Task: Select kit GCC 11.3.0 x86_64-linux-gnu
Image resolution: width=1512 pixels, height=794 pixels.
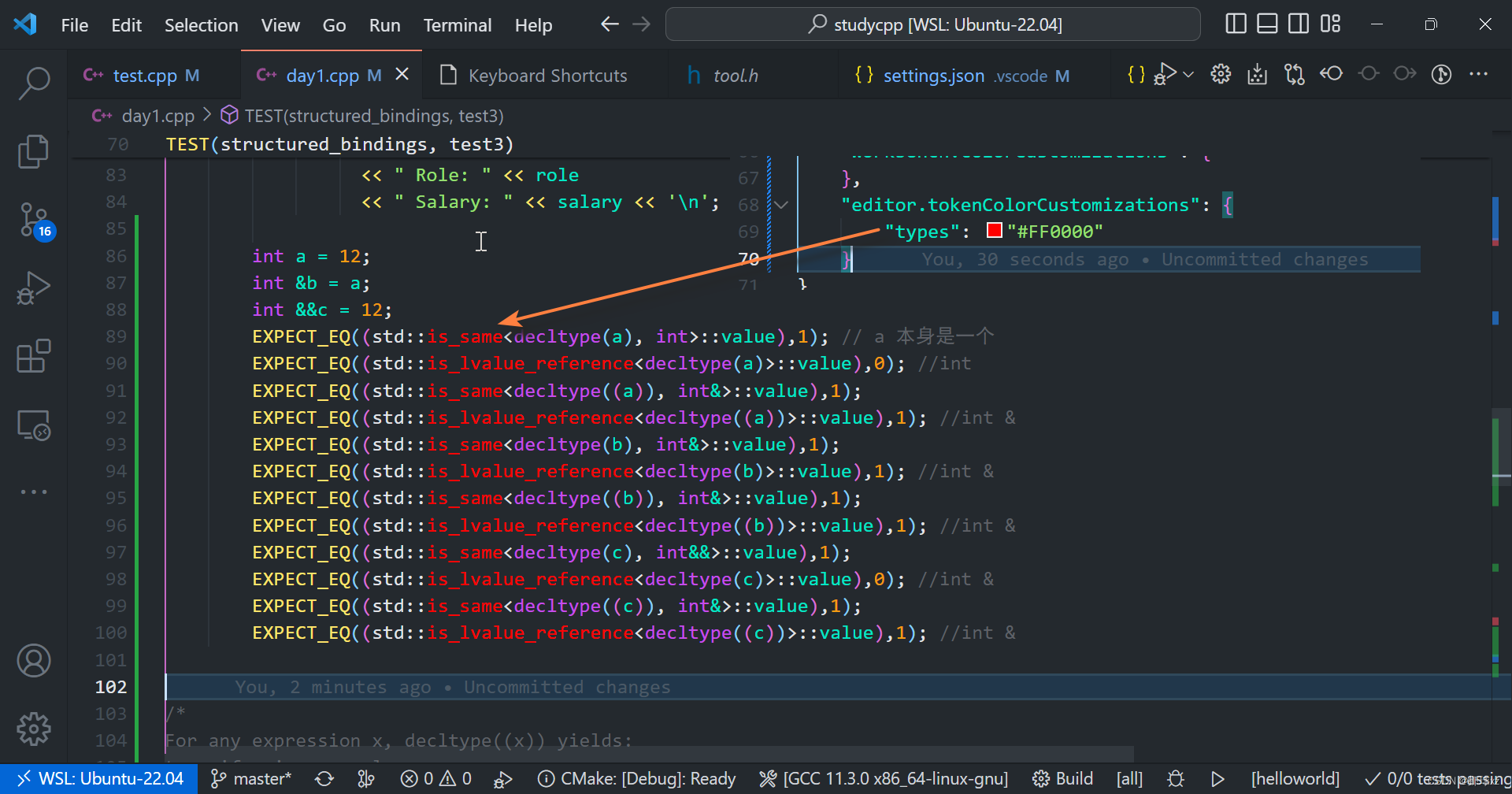Action: click(x=884, y=778)
